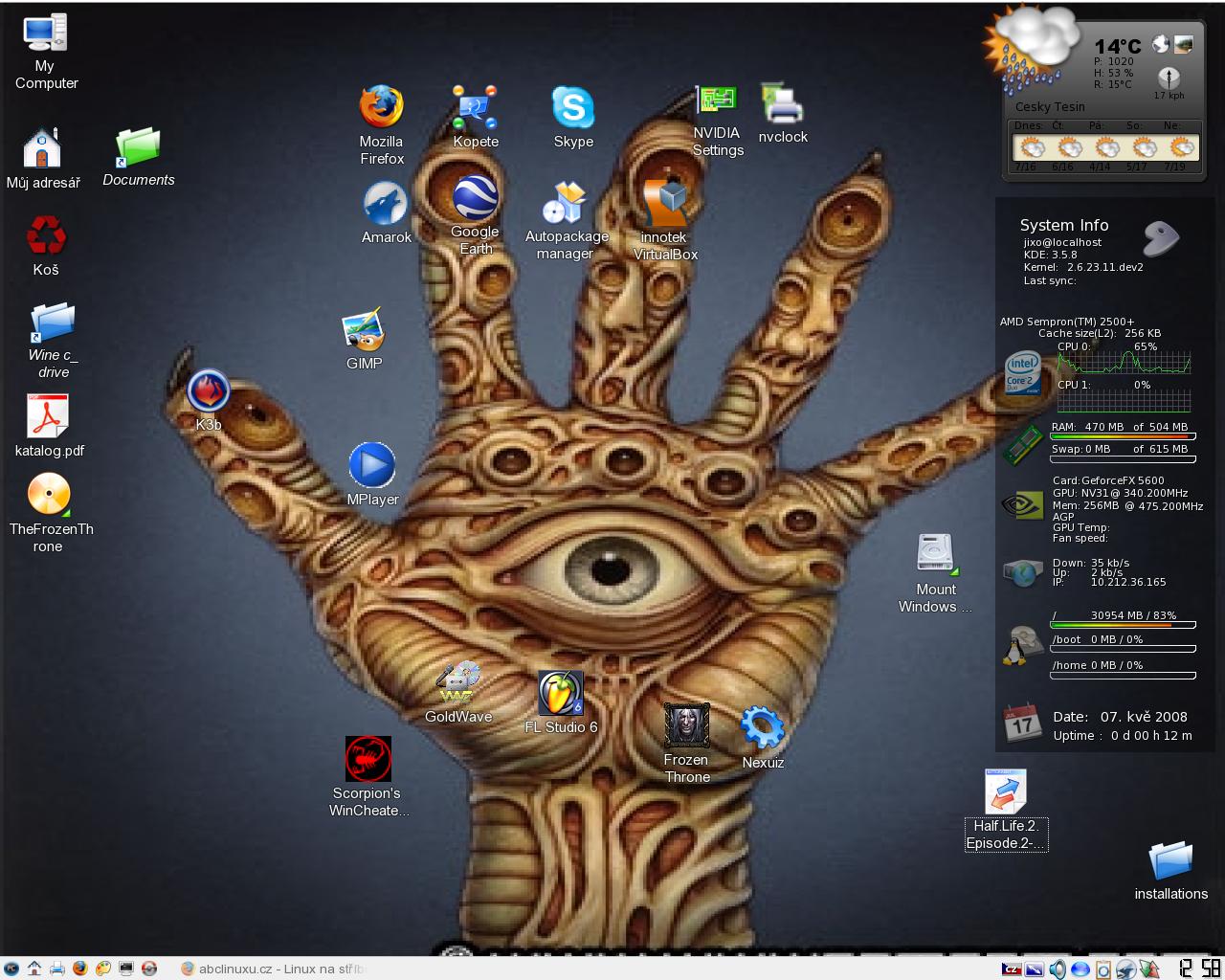Click the wind compass in the weather widget
The height and width of the screenshot is (980, 1225).
tap(1169, 78)
